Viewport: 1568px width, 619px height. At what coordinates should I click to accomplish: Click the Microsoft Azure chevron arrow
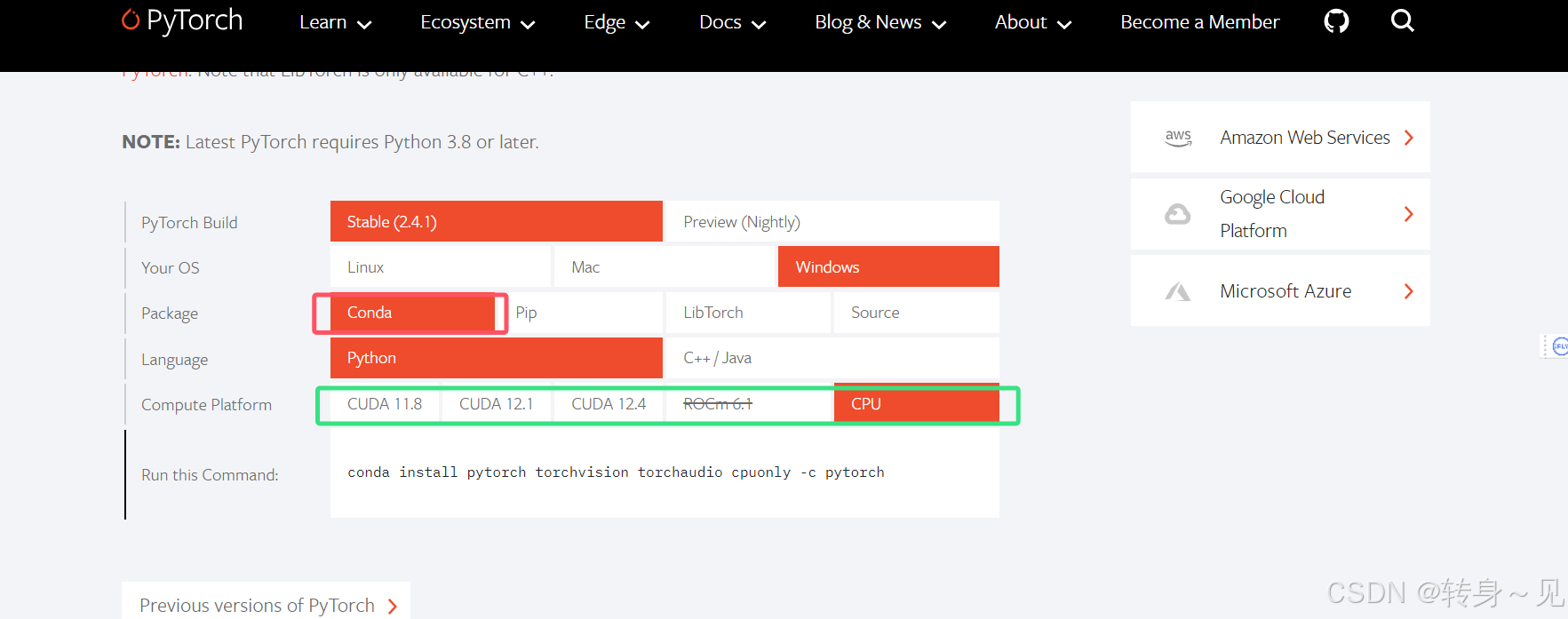tap(1408, 291)
